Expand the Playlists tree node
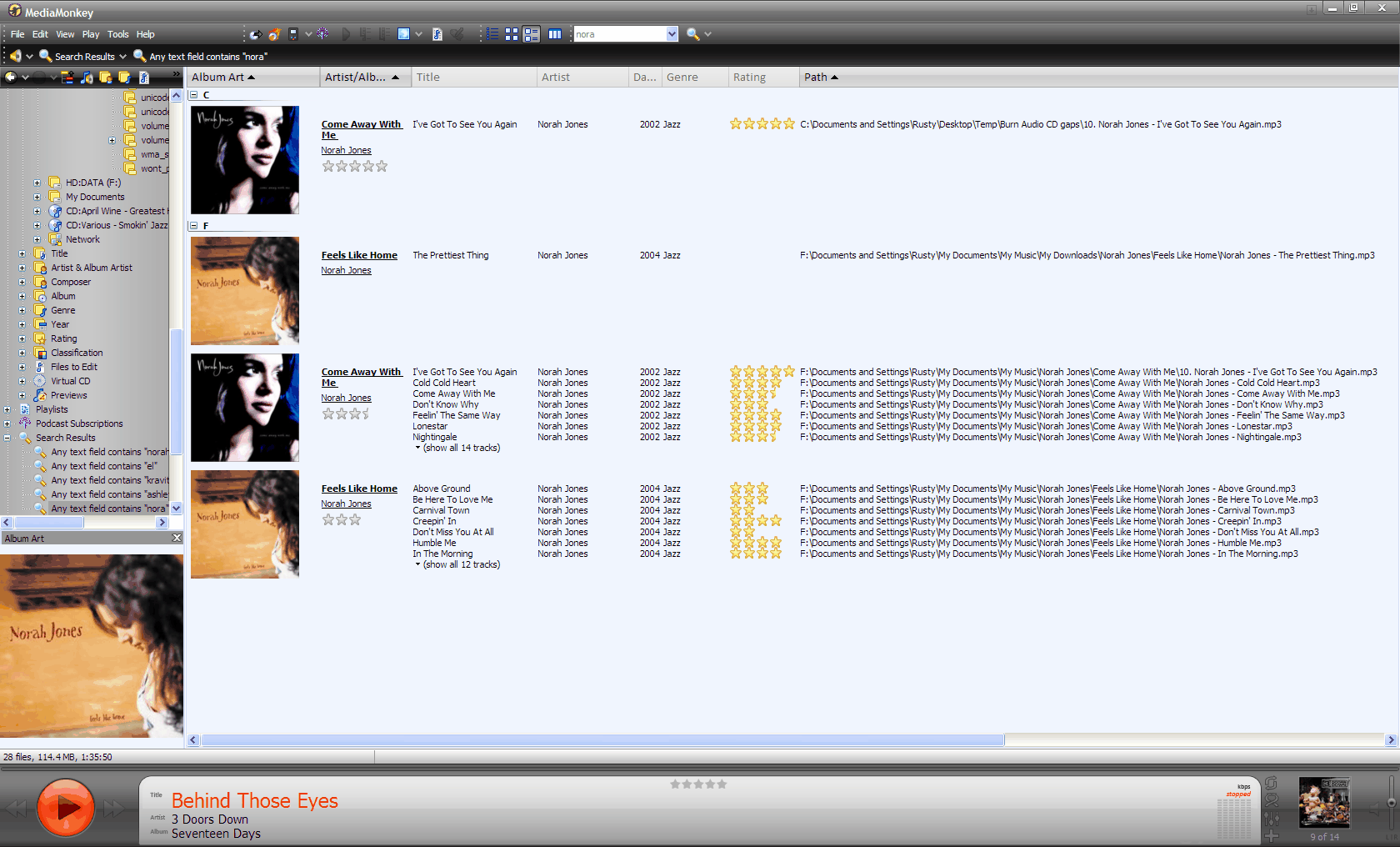1400x847 pixels. (7, 409)
